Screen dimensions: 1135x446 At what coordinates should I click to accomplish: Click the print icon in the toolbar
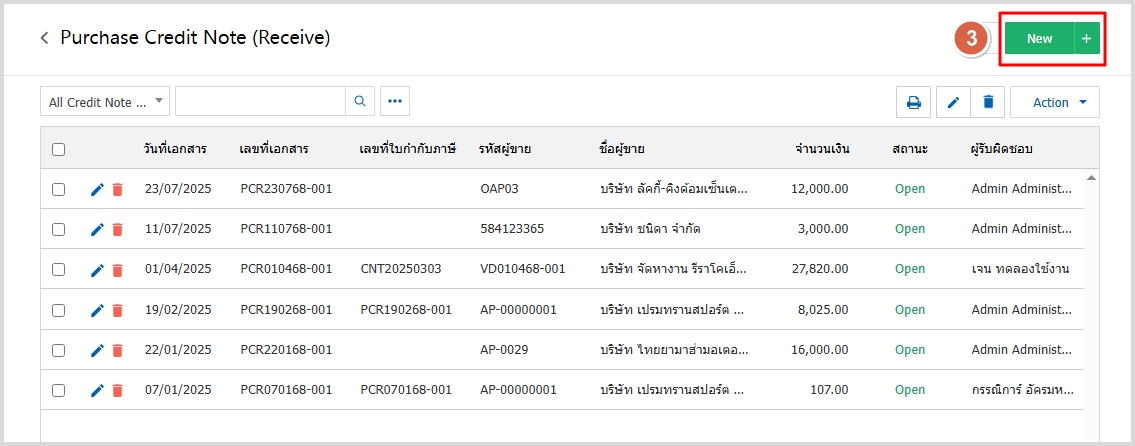pos(913,102)
